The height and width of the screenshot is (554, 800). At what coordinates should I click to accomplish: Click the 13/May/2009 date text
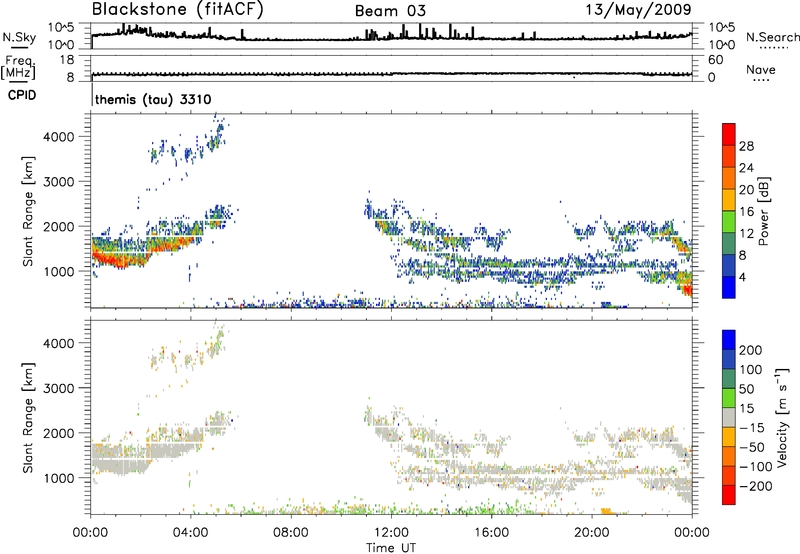click(x=638, y=10)
